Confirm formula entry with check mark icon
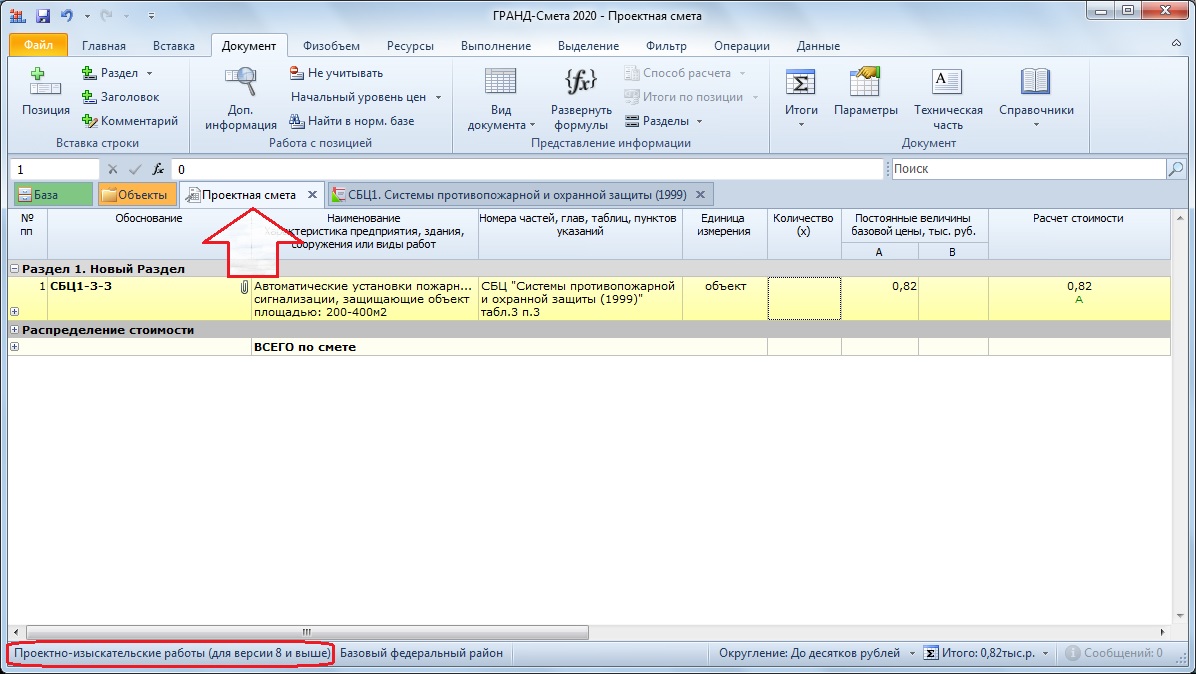Viewport: 1196px width, 674px height. coord(135,169)
